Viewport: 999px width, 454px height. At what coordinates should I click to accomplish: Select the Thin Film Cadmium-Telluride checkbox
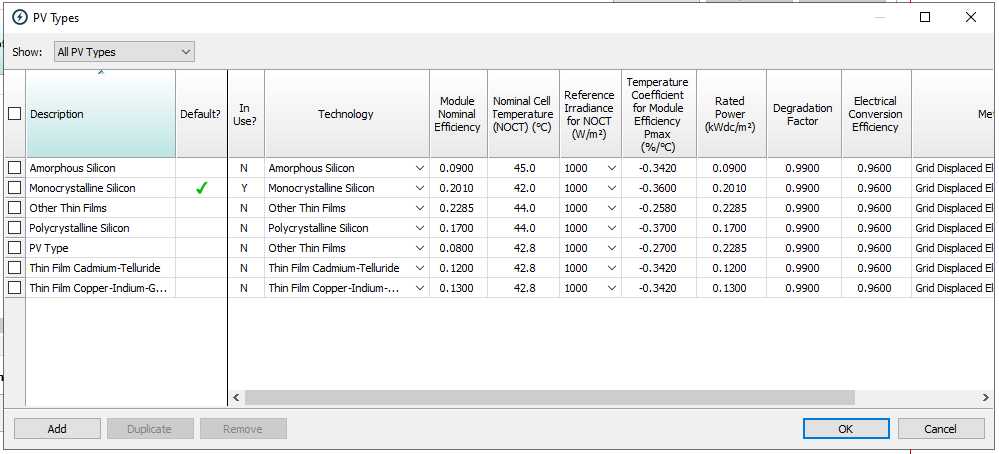(x=14, y=268)
